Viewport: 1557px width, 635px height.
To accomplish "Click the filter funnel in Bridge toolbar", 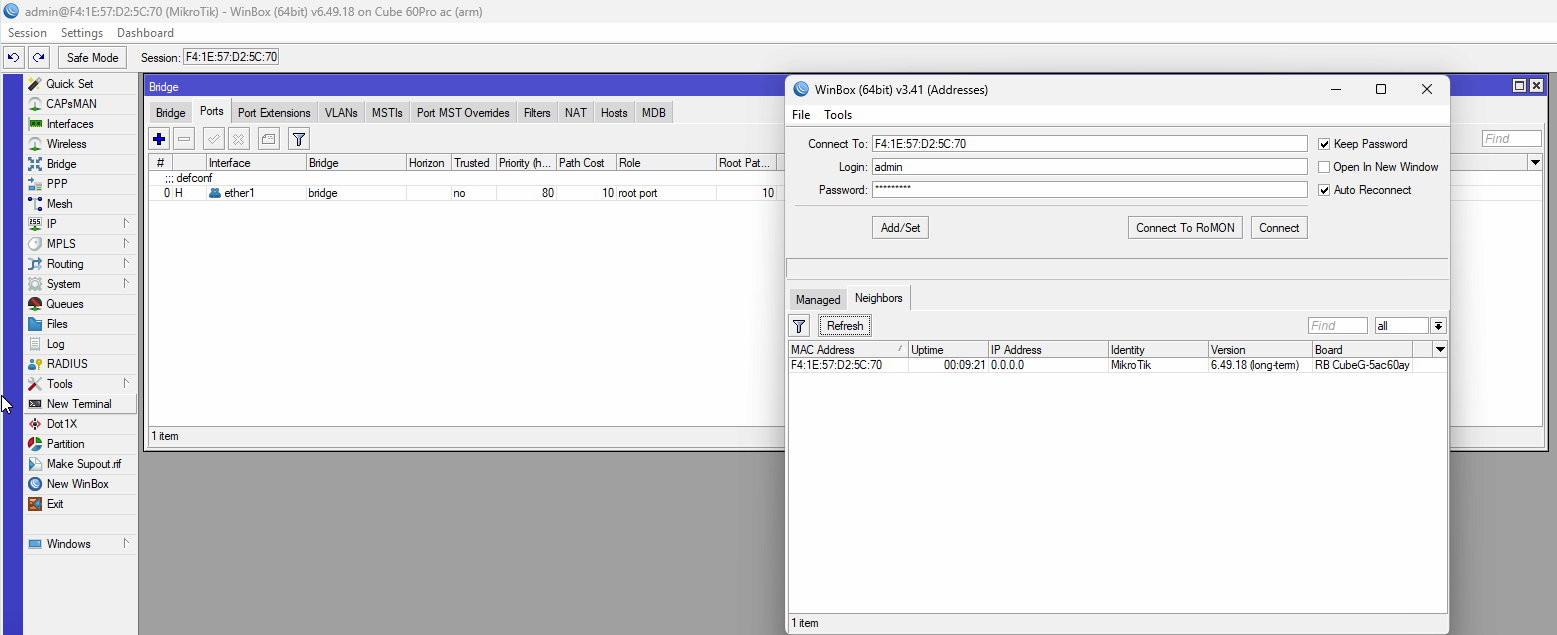I will pyautogui.click(x=298, y=139).
